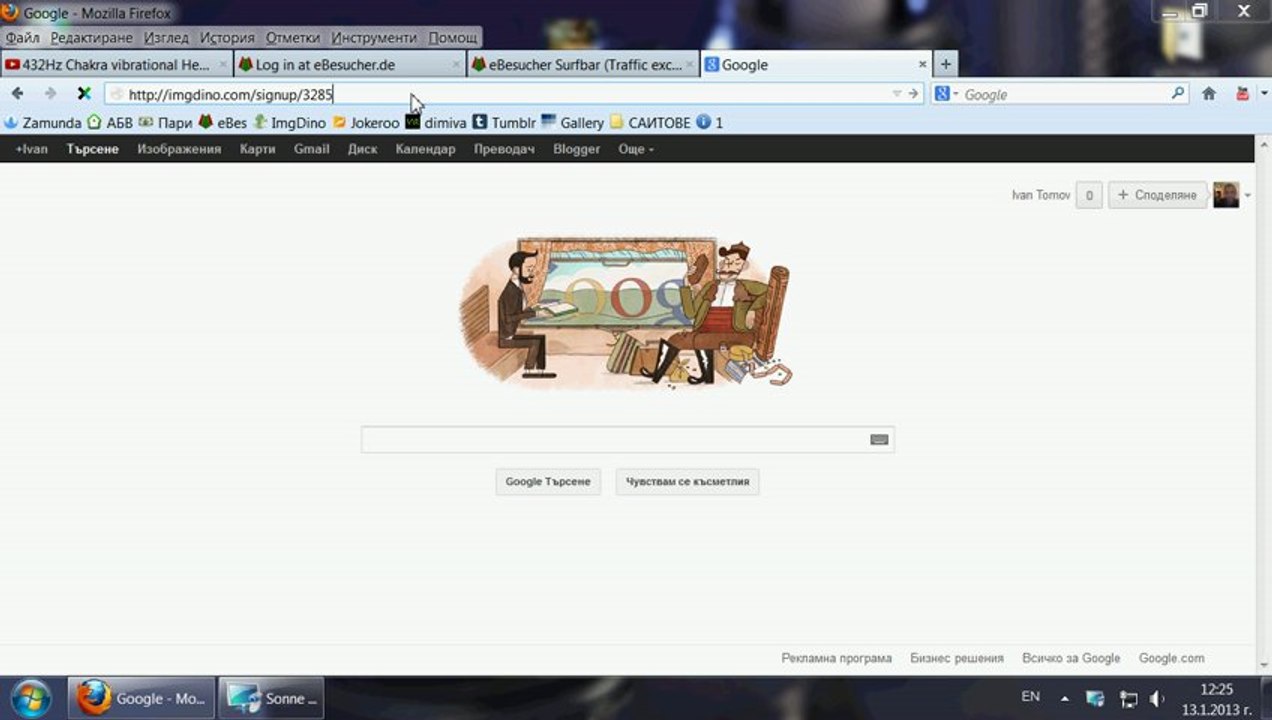Open the Jokeroo bookmark
Viewport: 1272px width, 720px height.
click(366, 123)
